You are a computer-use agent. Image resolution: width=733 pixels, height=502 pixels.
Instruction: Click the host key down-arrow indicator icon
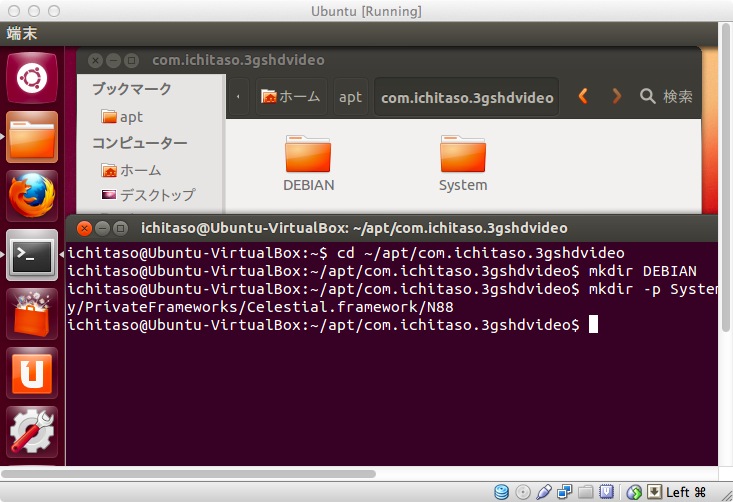[x=654, y=492]
